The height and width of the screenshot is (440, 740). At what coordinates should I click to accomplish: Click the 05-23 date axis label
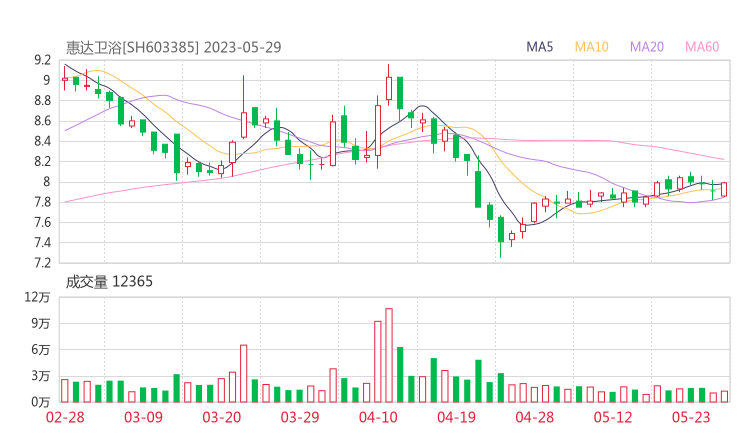pos(691,417)
